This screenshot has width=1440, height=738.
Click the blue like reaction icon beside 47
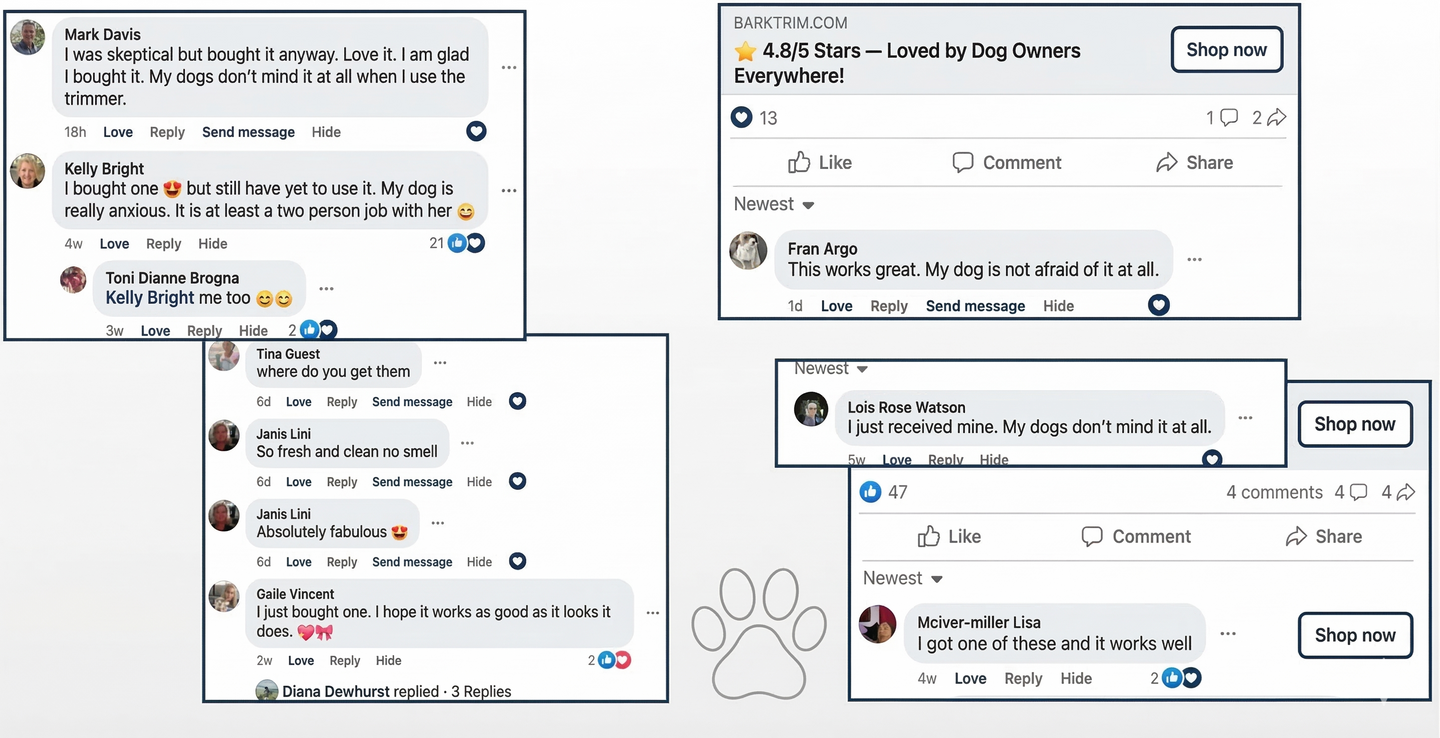[x=870, y=492]
